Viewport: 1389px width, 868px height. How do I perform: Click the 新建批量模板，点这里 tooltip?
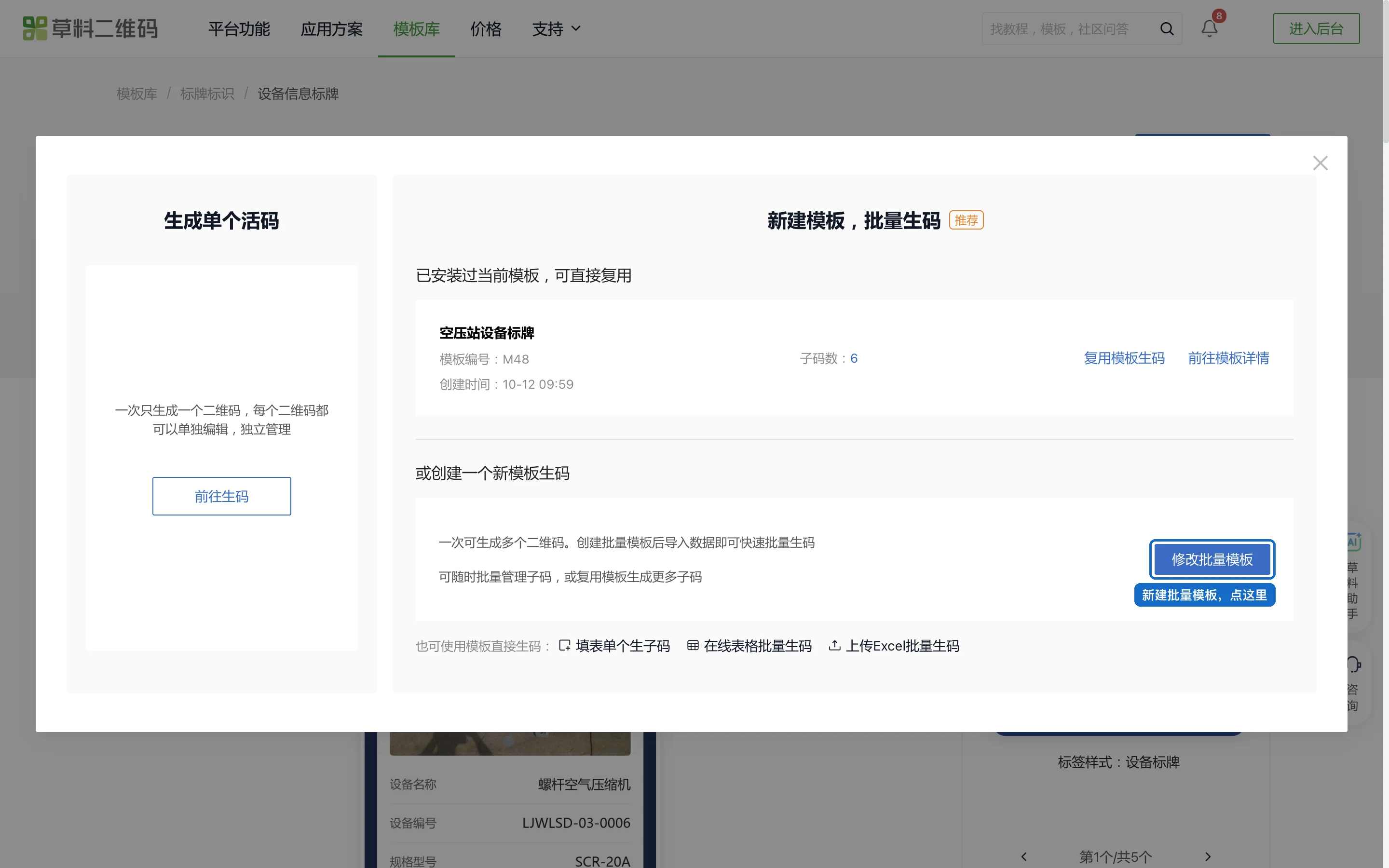[1204, 595]
